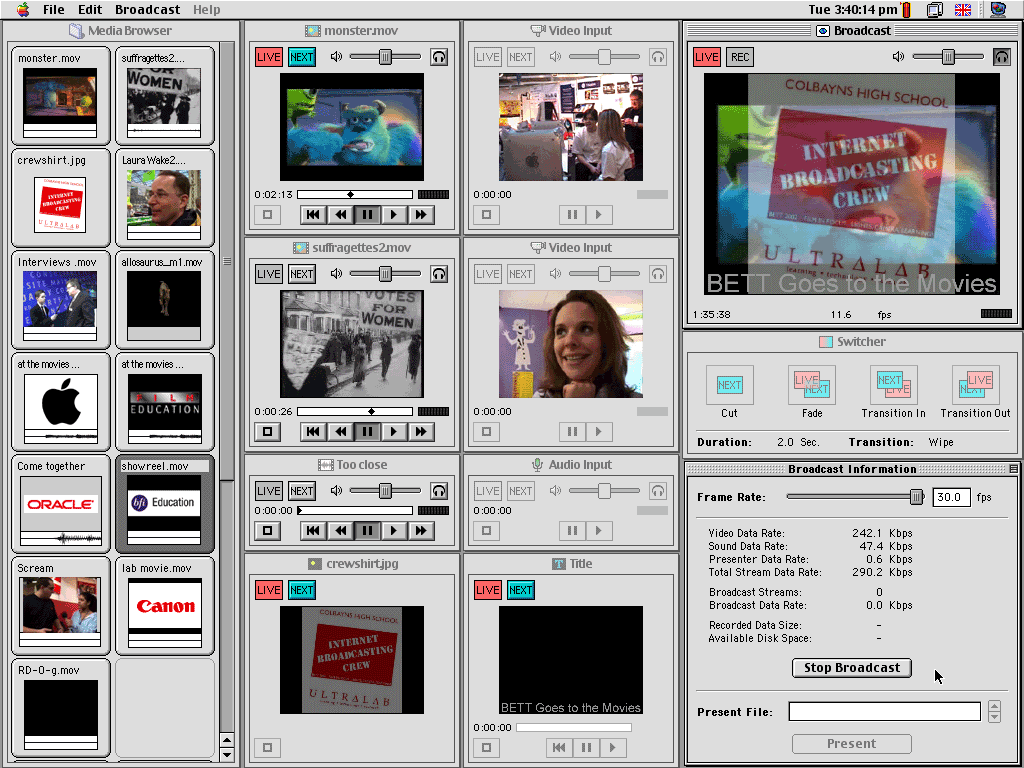The image size is (1024, 768).
Task: Click the Fade icon in the Switcher
Action: (x=812, y=385)
